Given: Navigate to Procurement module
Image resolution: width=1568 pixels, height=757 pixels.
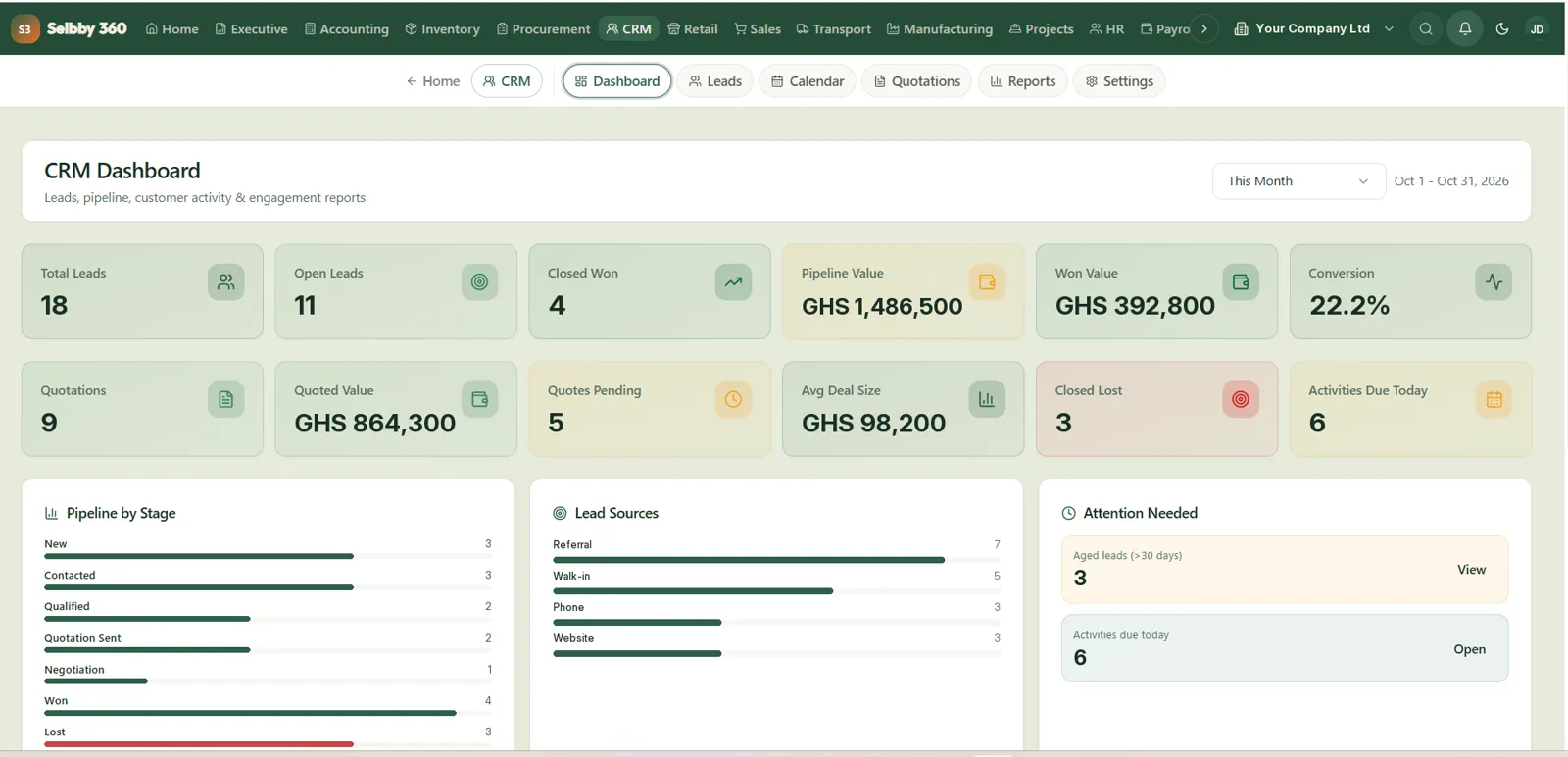Looking at the screenshot, I should [x=544, y=29].
